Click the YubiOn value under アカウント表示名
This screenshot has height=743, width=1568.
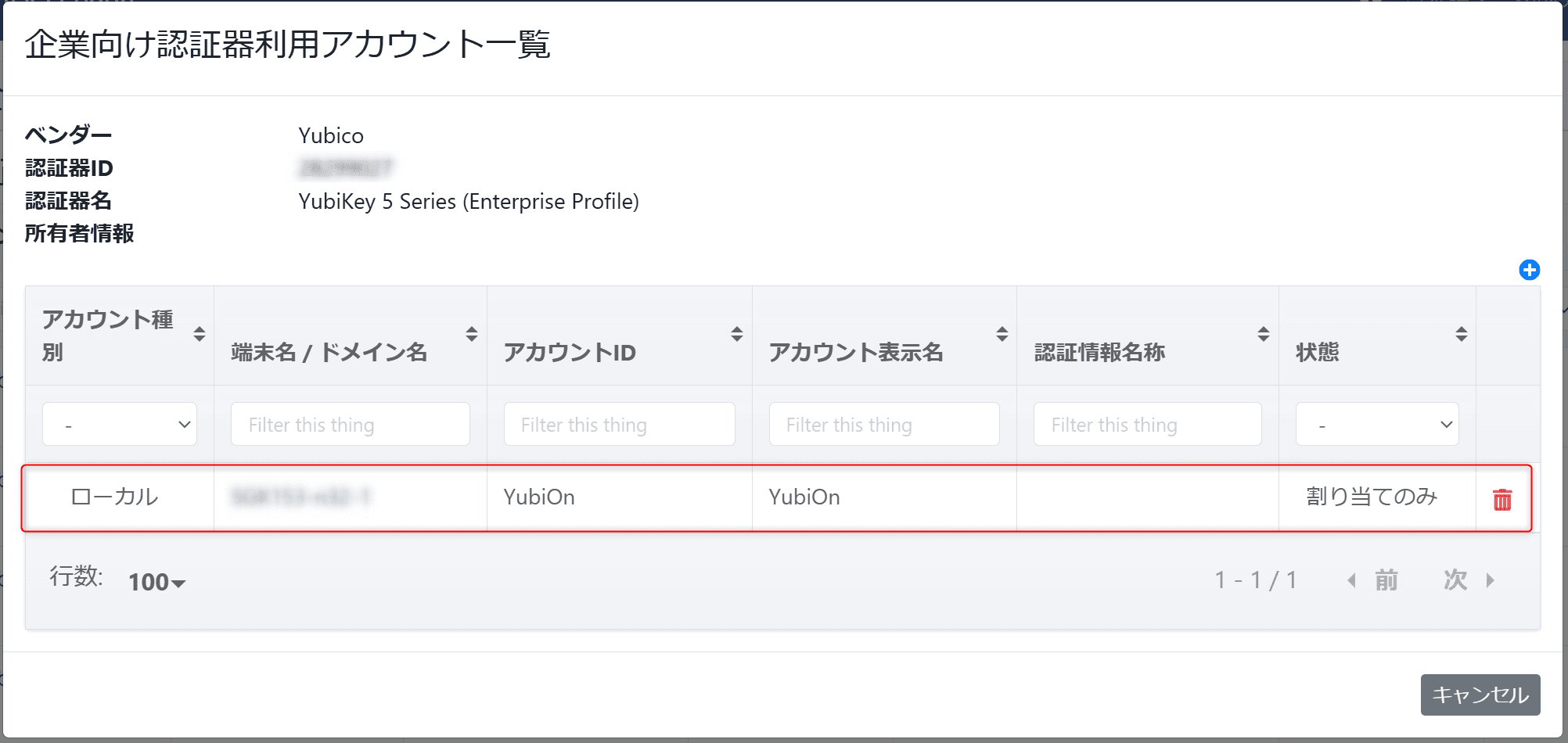[x=804, y=497]
